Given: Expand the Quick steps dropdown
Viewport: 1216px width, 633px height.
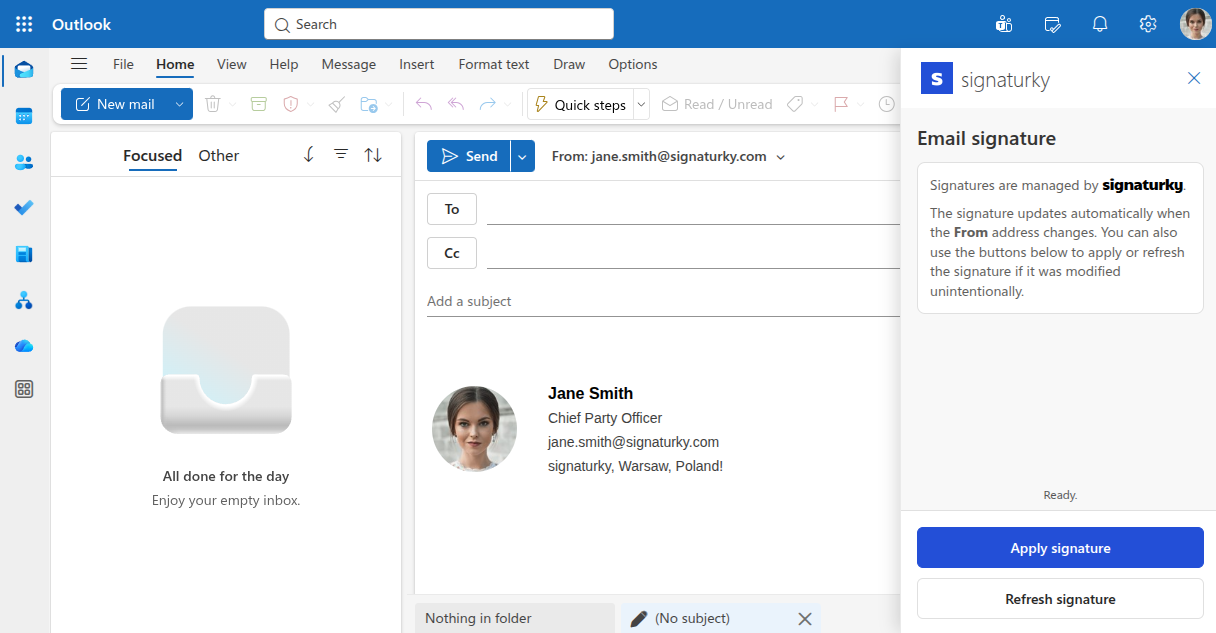Looking at the screenshot, I should tap(641, 104).
